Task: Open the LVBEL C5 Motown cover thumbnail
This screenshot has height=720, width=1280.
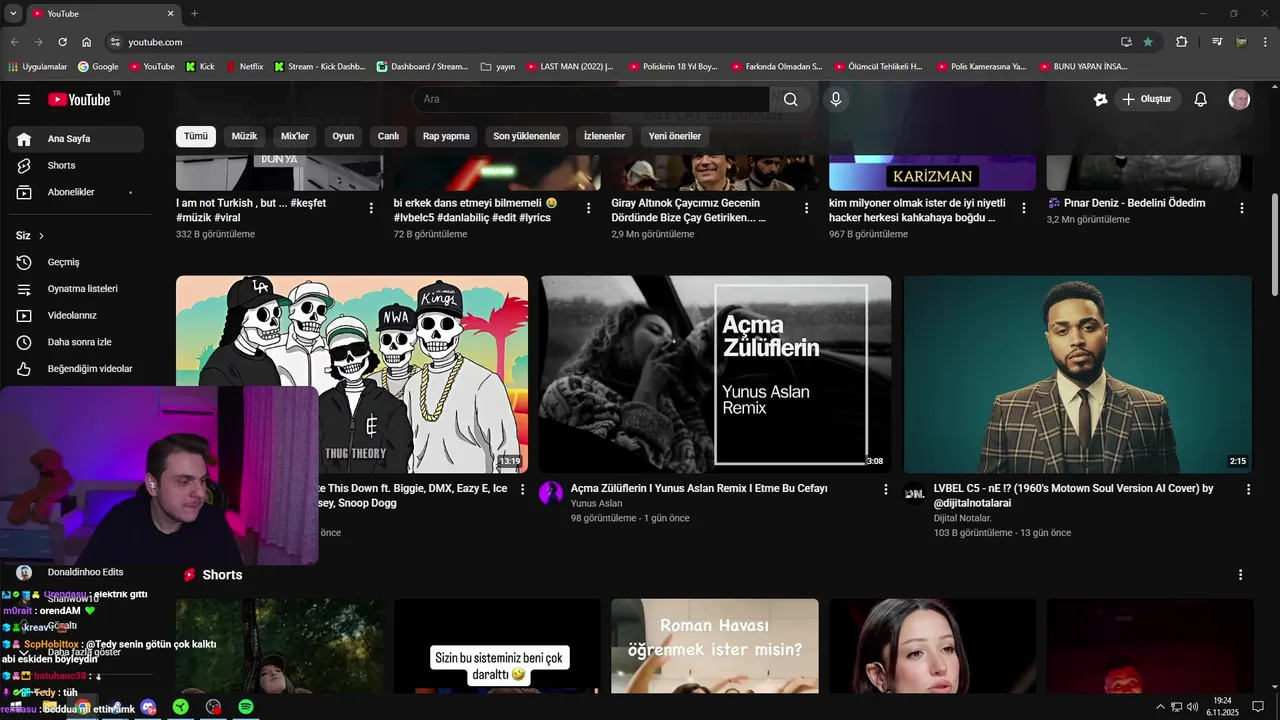Action: click(1078, 374)
